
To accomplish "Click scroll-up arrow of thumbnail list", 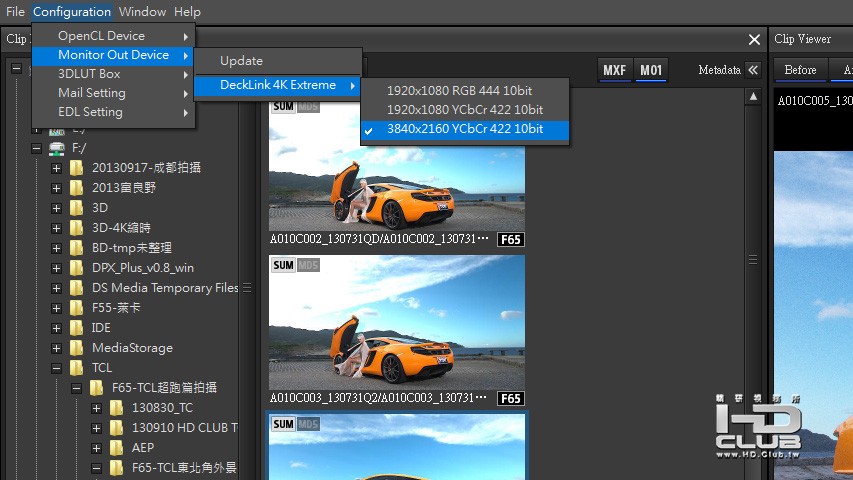I will (x=753, y=97).
